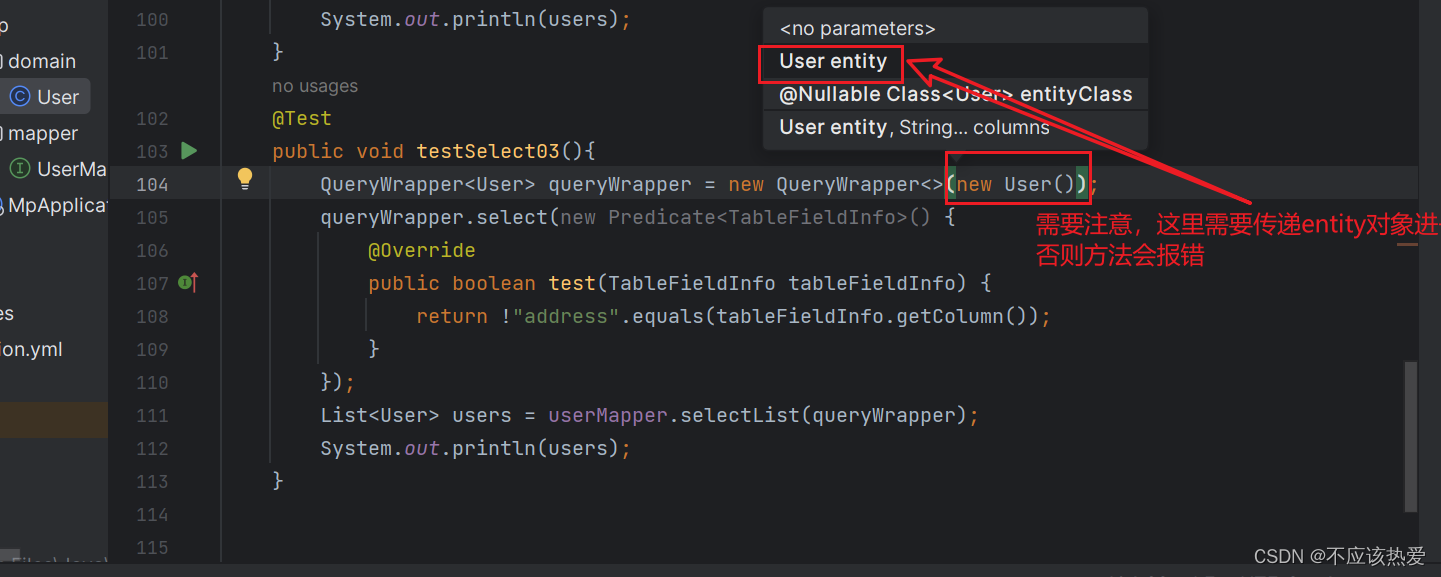Choose "@Nullable Class<User> entityClass" popup row
Screen dimensions: 1441x577
(x=955, y=94)
